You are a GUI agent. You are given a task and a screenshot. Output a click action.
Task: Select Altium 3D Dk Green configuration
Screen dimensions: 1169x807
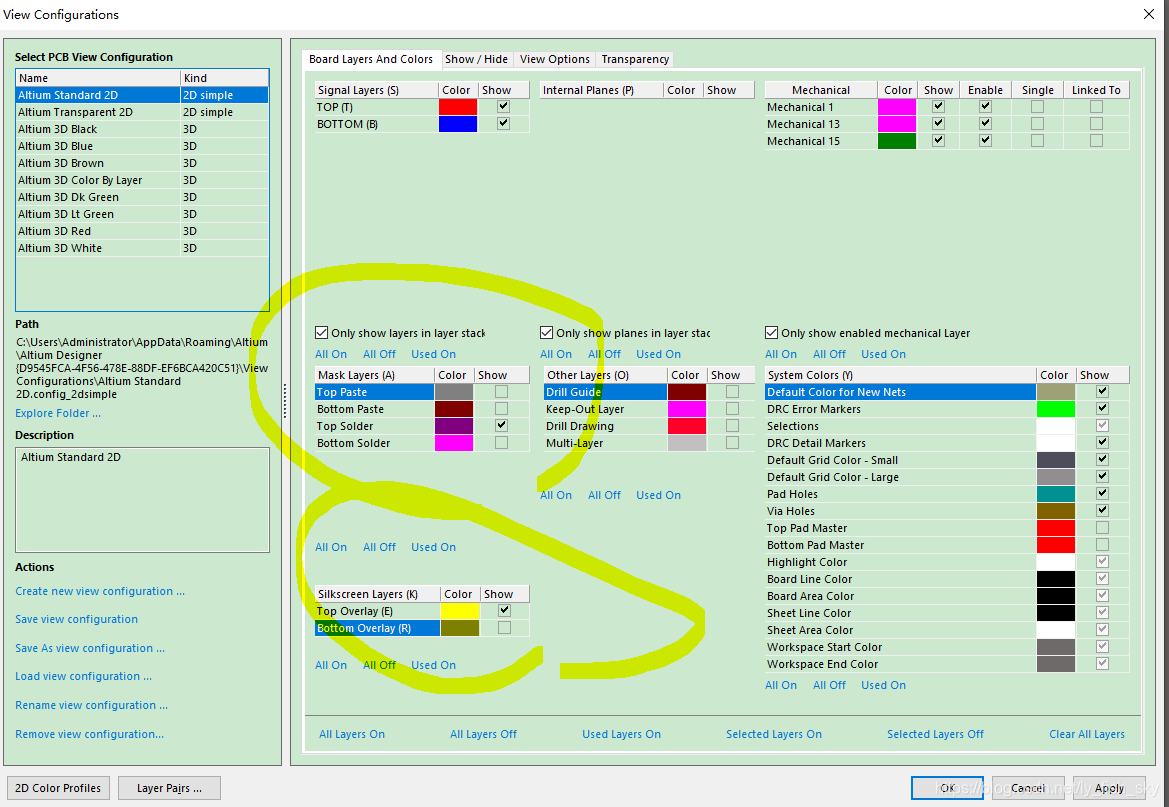142,197
